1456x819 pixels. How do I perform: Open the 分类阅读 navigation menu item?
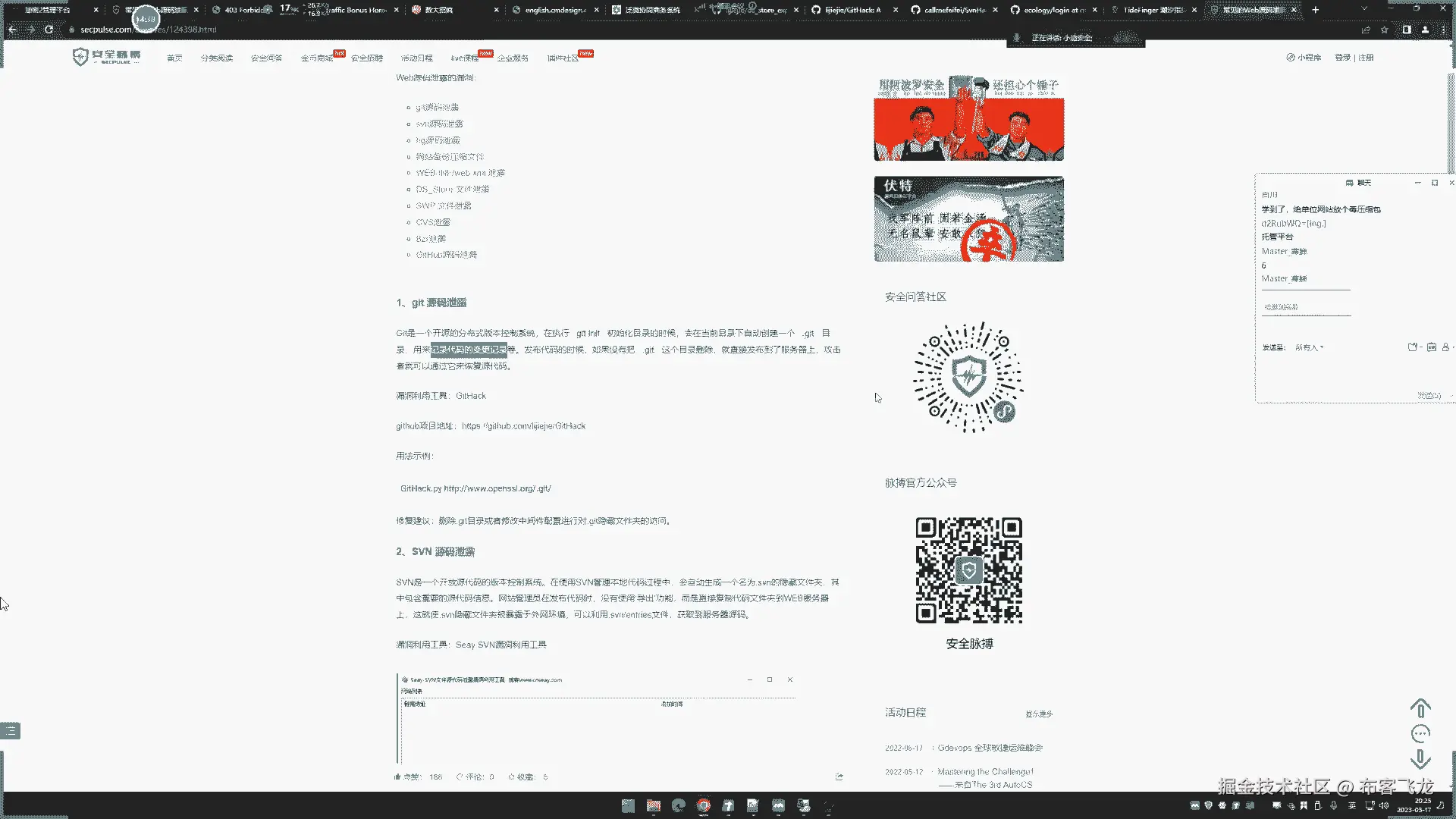click(216, 58)
